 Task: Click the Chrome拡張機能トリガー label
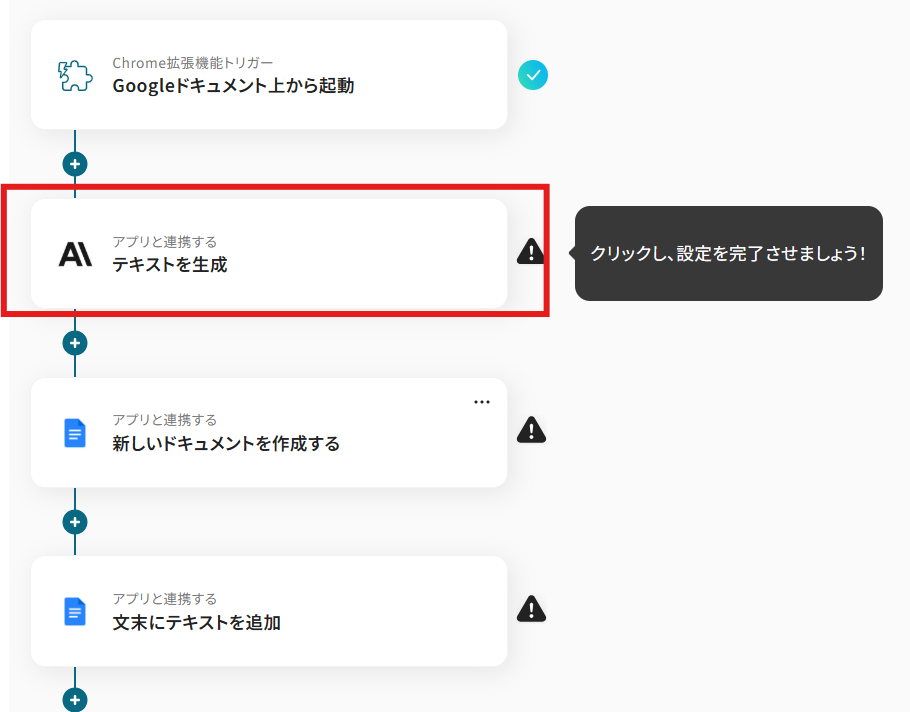coord(192,63)
